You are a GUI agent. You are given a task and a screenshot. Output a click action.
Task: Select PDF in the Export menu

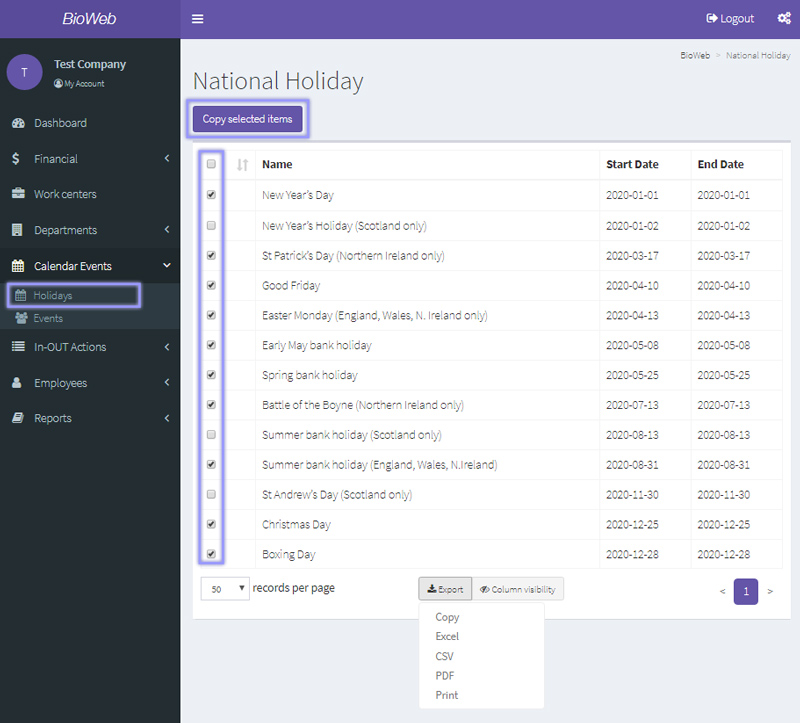point(445,676)
